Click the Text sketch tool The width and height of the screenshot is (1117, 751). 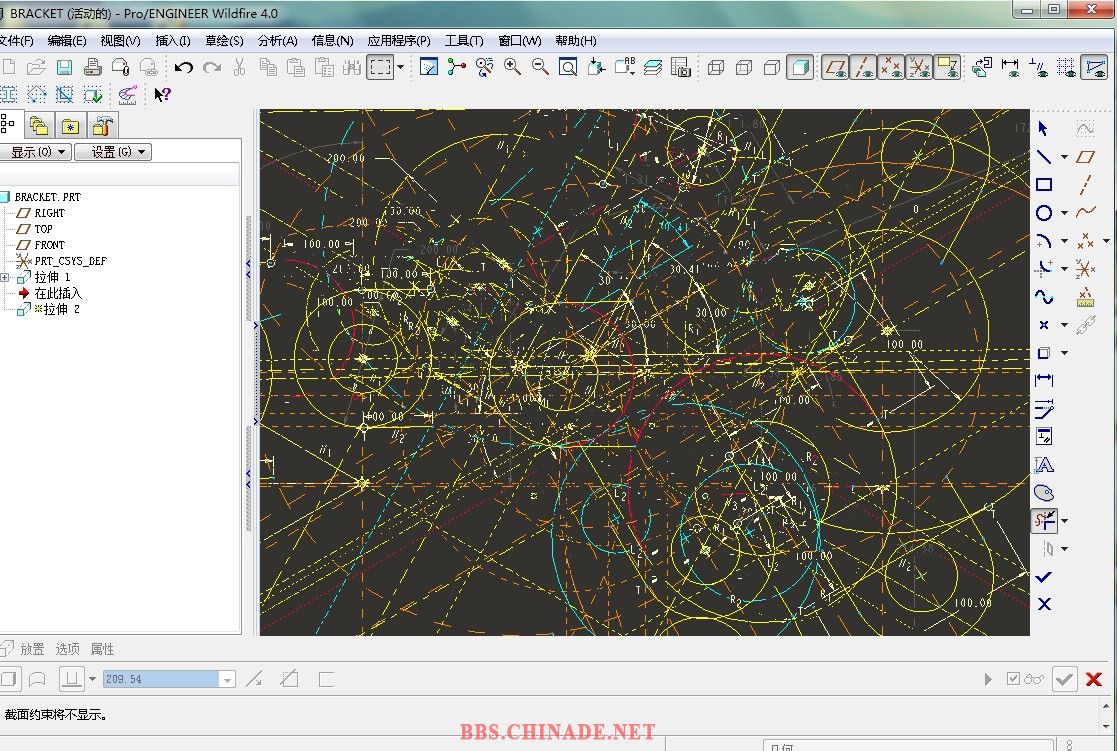(1043, 465)
